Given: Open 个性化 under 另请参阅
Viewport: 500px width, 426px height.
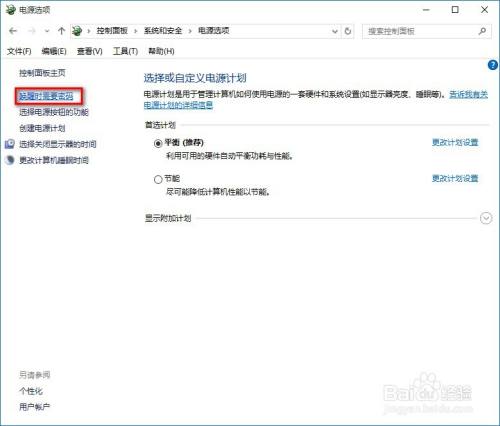Looking at the screenshot, I should [31, 391].
